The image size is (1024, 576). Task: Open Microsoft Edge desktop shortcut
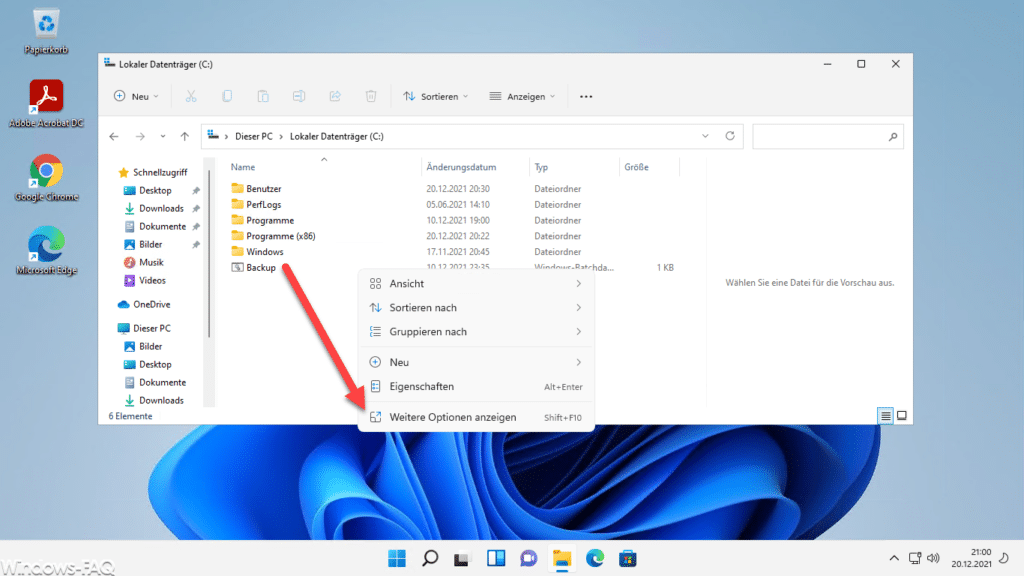coord(46,251)
